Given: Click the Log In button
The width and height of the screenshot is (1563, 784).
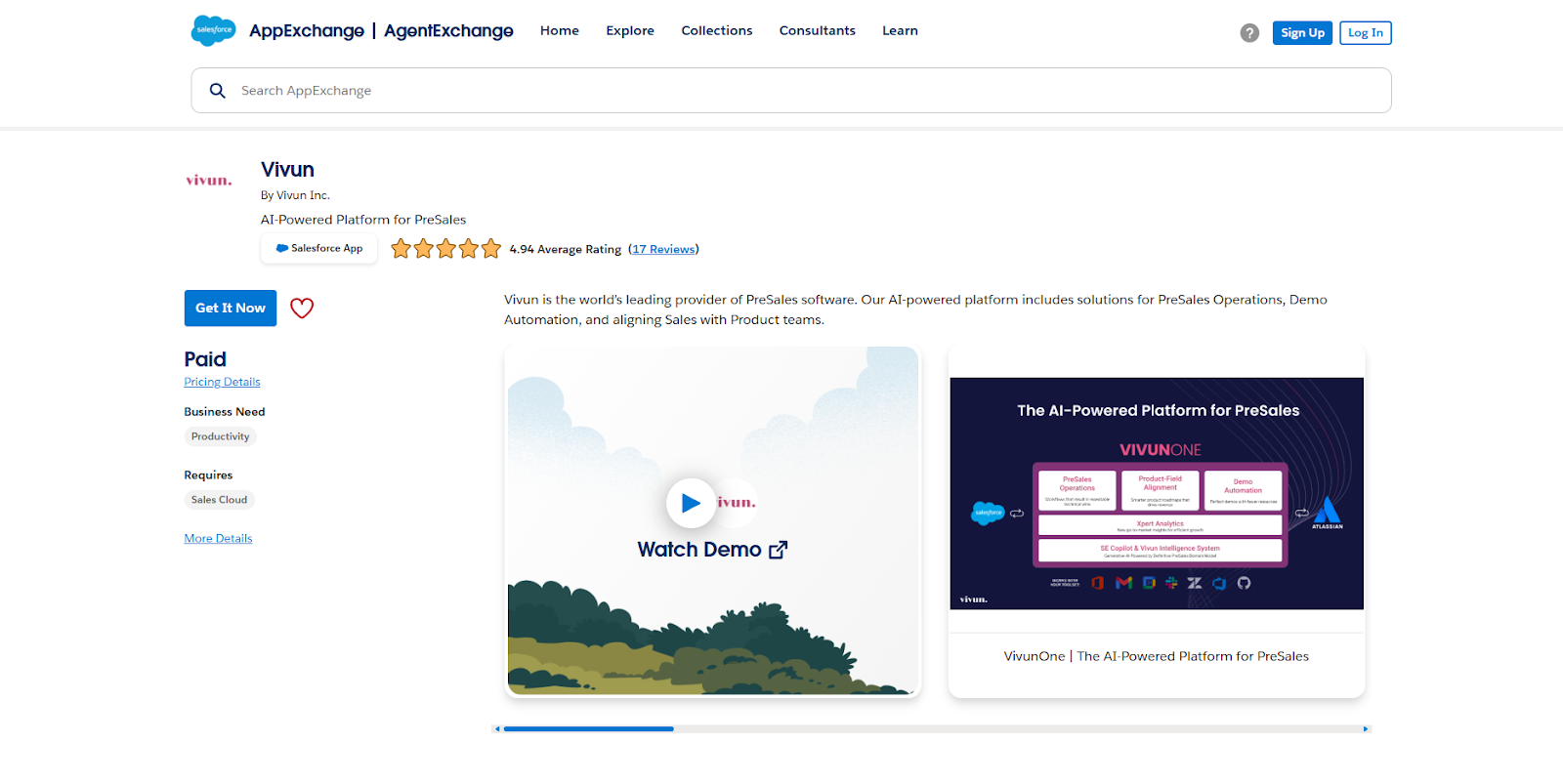Looking at the screenshot, I should (x=1366, y=33).
